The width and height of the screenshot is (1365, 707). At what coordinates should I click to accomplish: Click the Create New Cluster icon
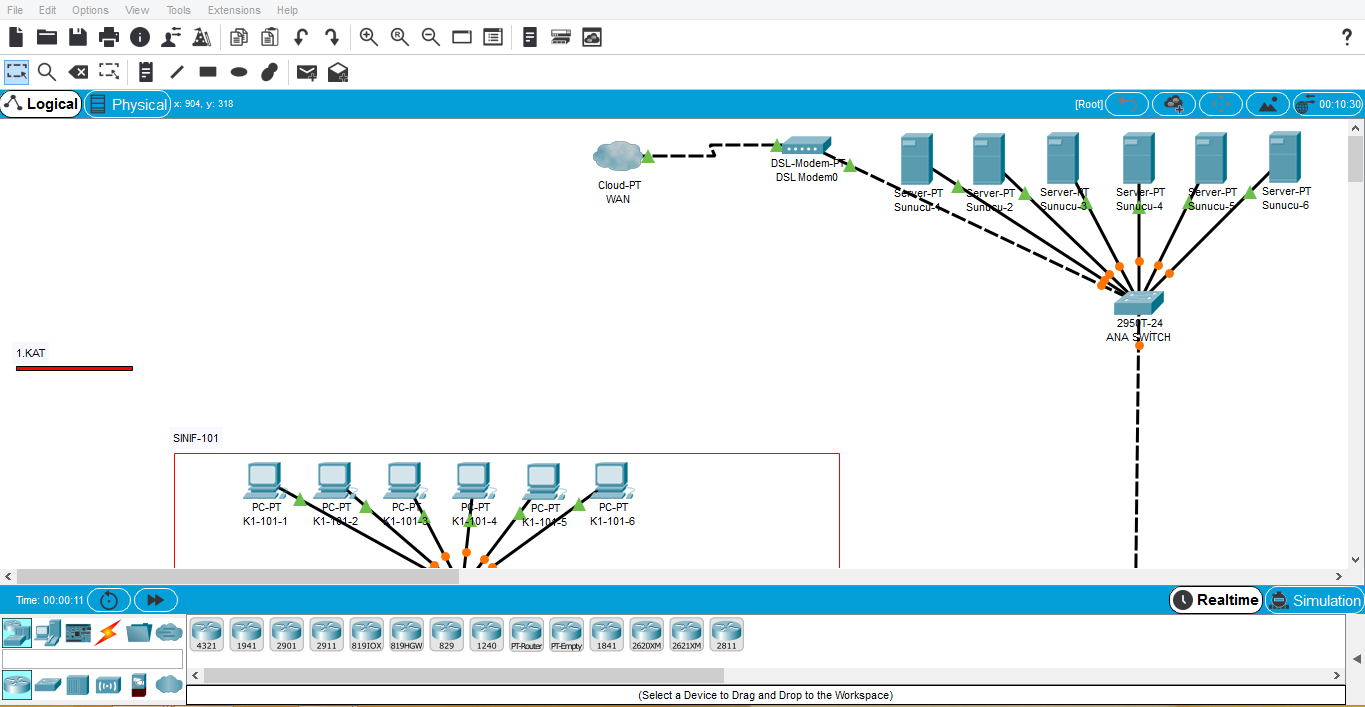tap(1174, 104)
